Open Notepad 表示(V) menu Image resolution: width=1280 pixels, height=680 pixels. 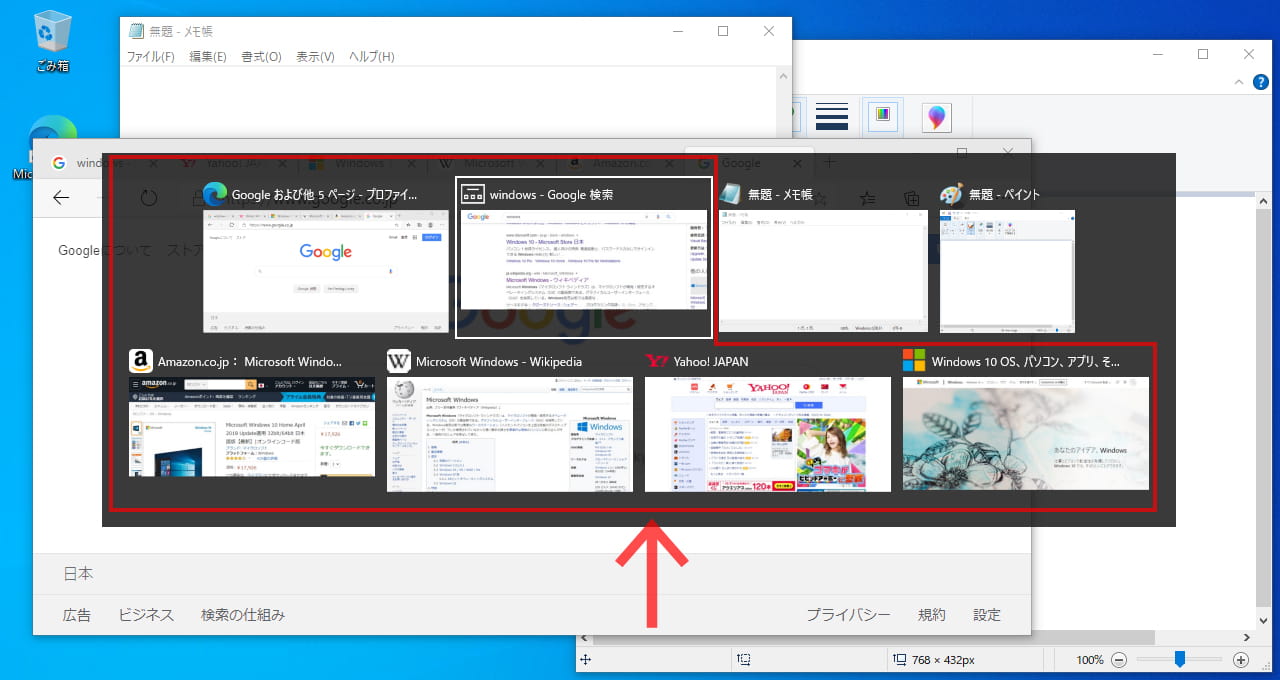[315, 57]
